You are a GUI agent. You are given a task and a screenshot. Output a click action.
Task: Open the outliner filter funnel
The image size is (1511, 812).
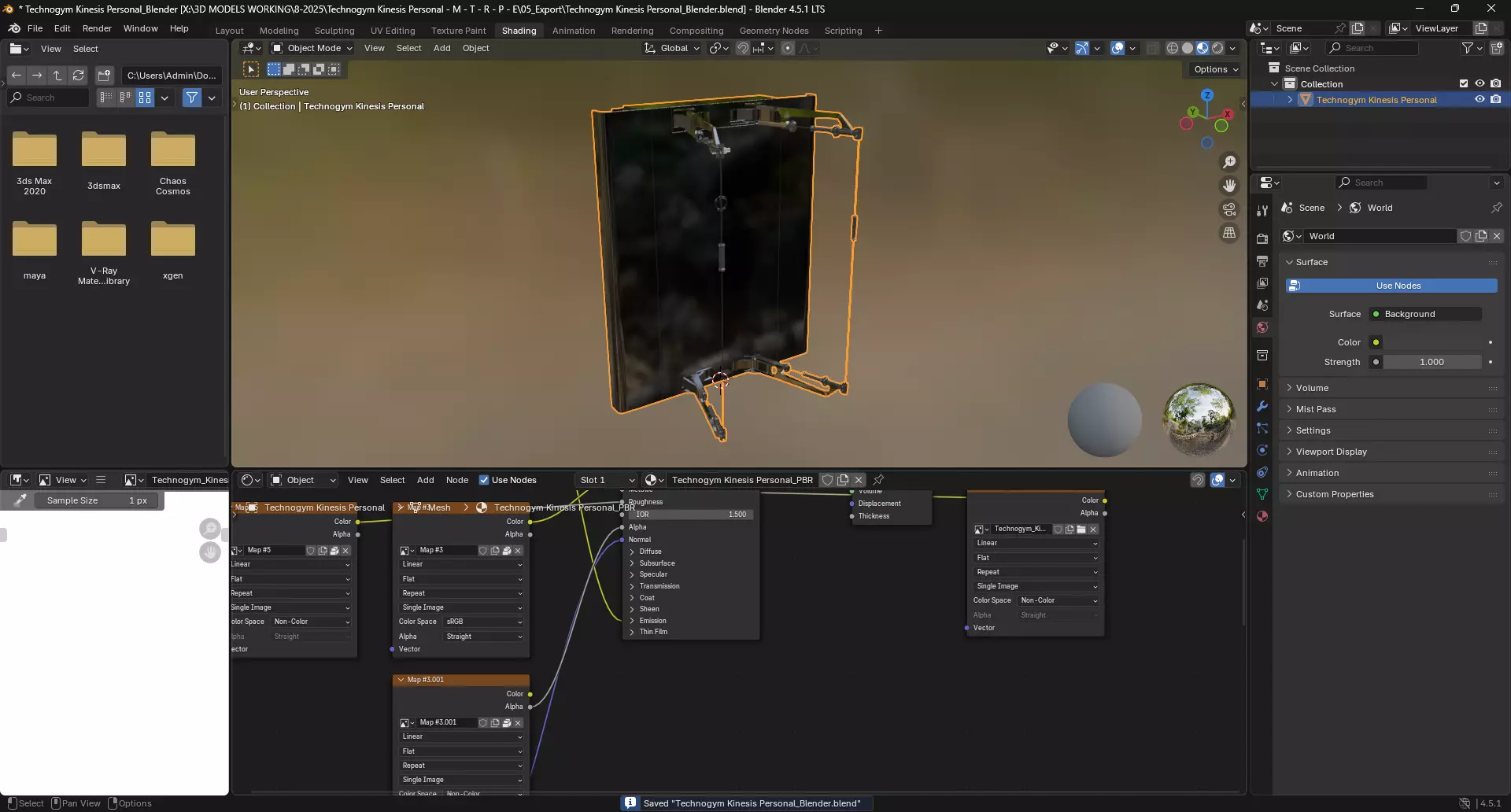coord(1468,48)
